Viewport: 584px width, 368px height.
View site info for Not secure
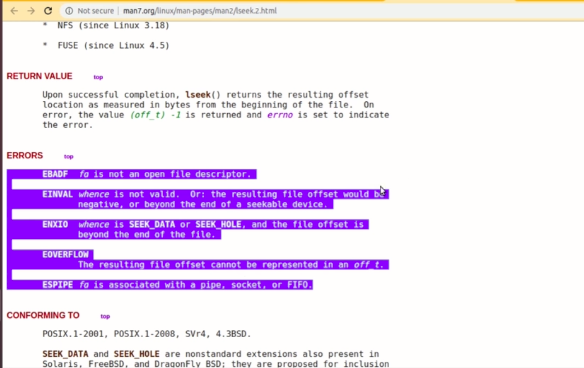(x=89, y=11)
